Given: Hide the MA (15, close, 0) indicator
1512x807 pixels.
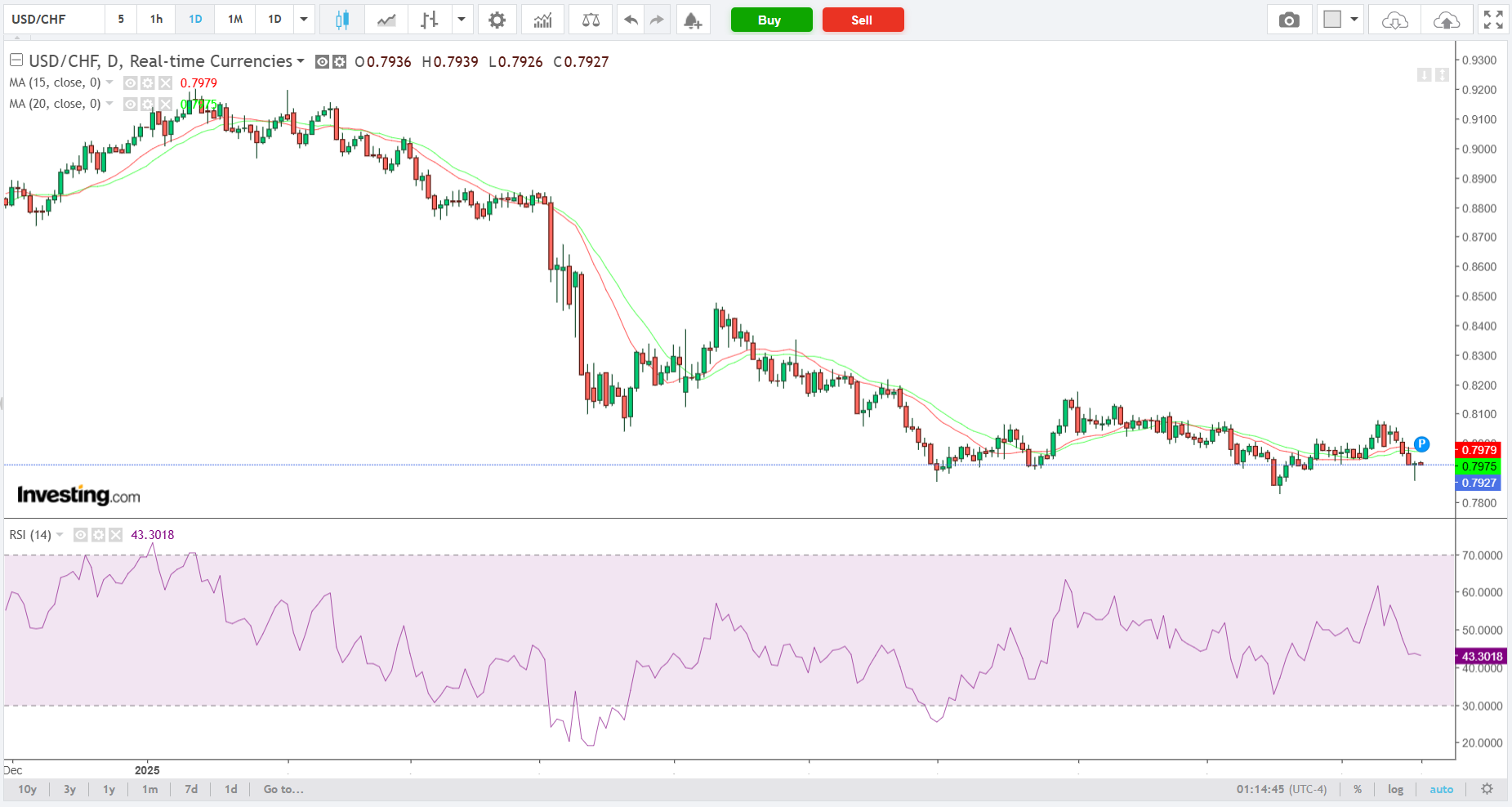Looking at the screenshot, I should coord(130,82).
